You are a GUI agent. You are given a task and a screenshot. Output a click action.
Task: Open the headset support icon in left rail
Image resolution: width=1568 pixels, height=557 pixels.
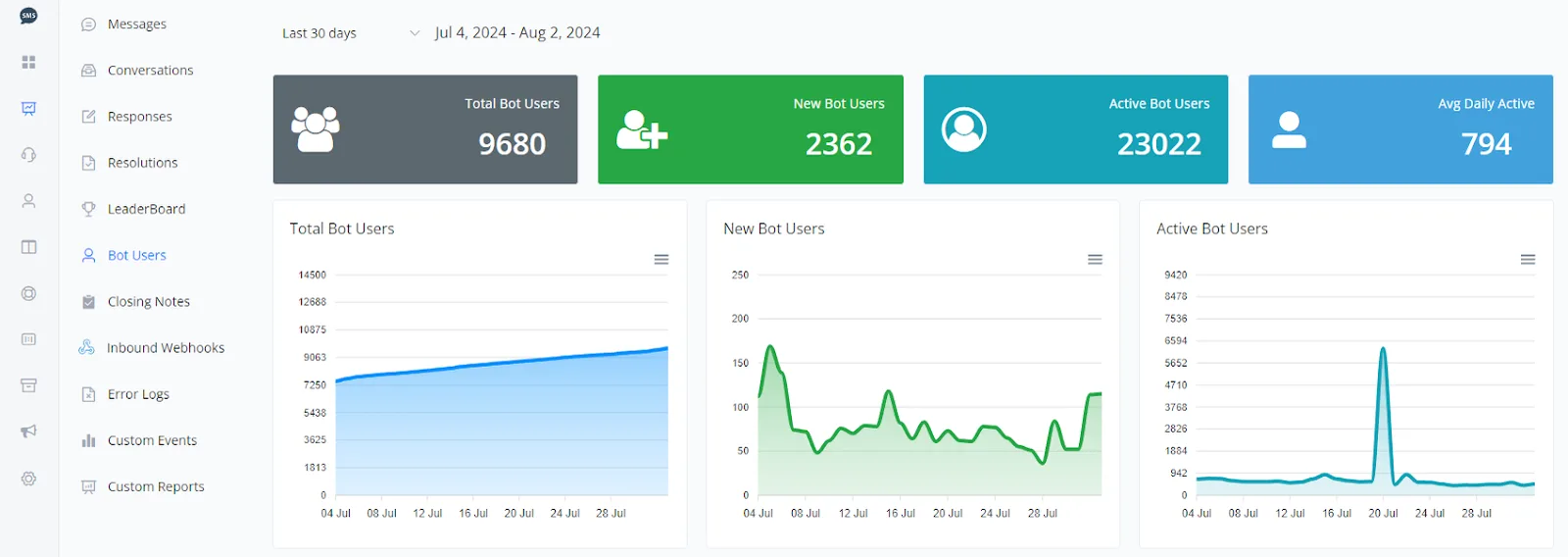coord(28,155)
